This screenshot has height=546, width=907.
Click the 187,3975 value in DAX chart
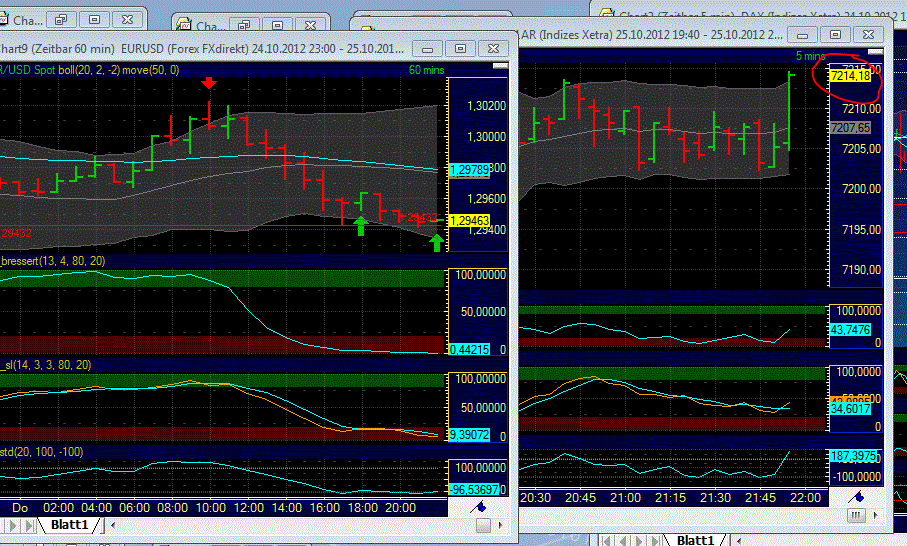click(853, 456)
